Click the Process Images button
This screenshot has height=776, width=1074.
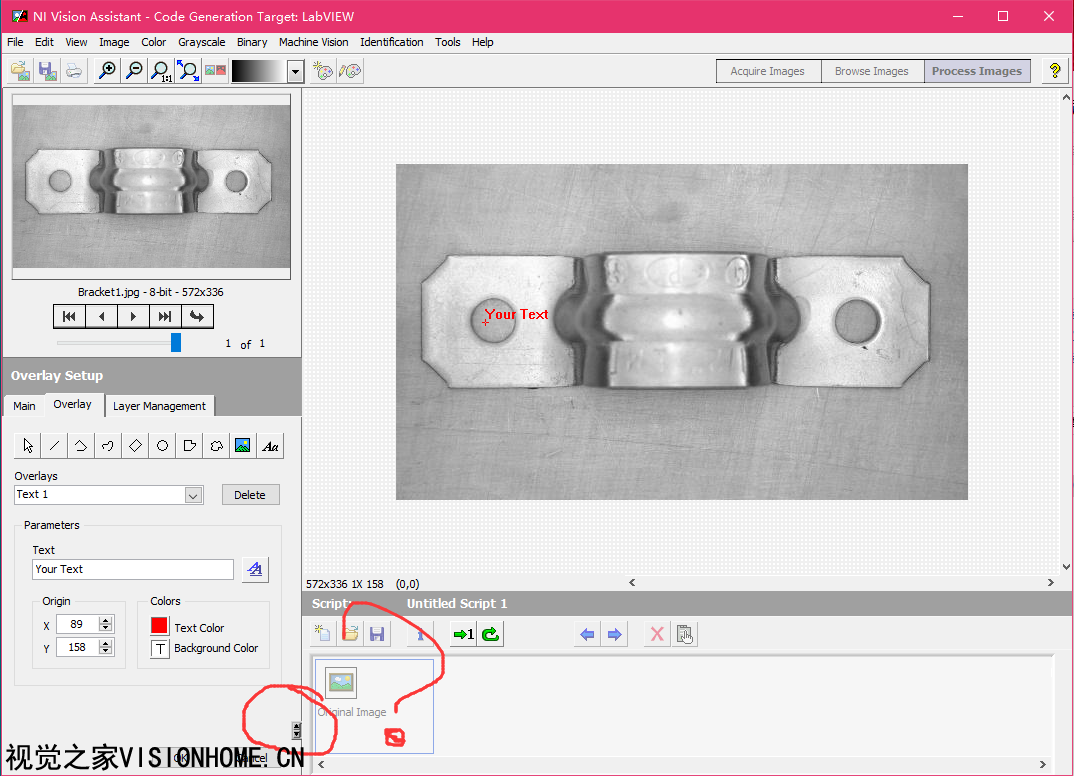point(977,71)
